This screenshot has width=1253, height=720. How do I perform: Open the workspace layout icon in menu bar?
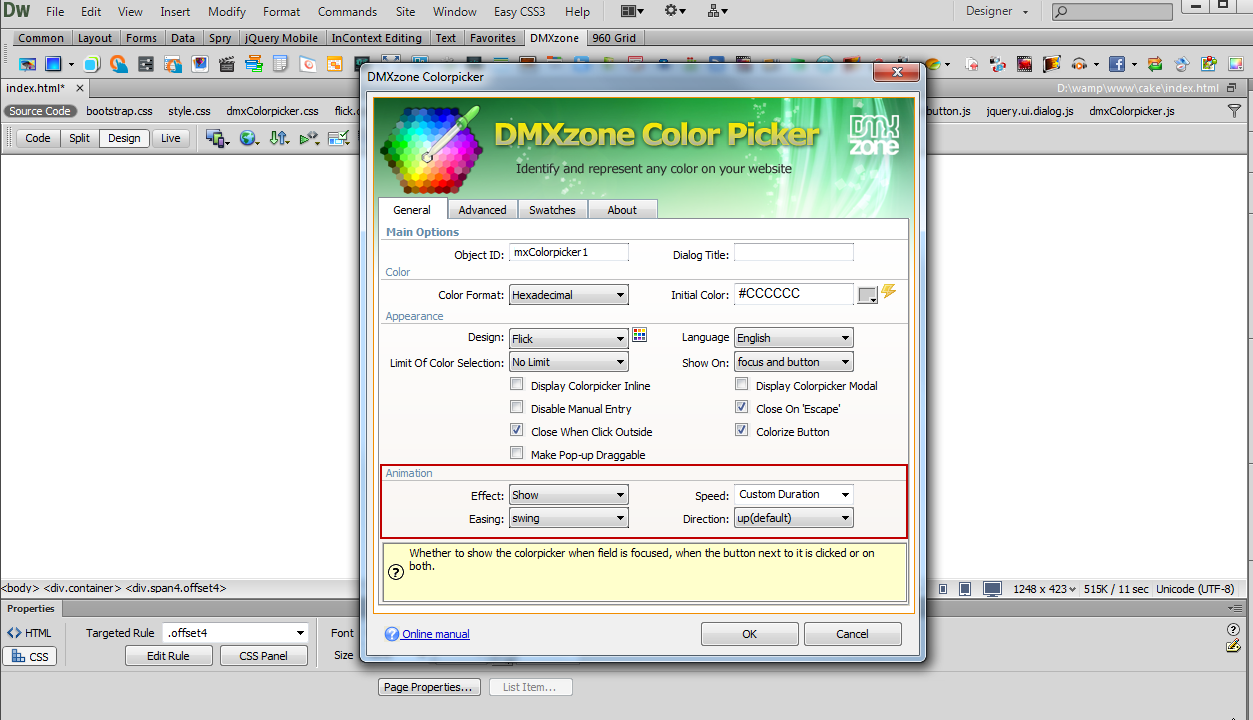(632, 11)
